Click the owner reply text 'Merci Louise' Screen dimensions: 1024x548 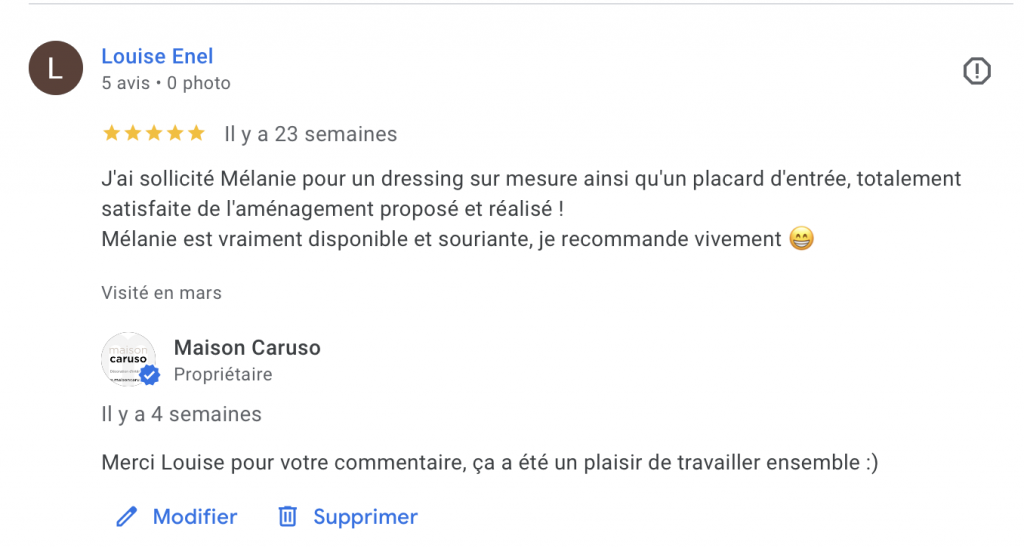489,463
